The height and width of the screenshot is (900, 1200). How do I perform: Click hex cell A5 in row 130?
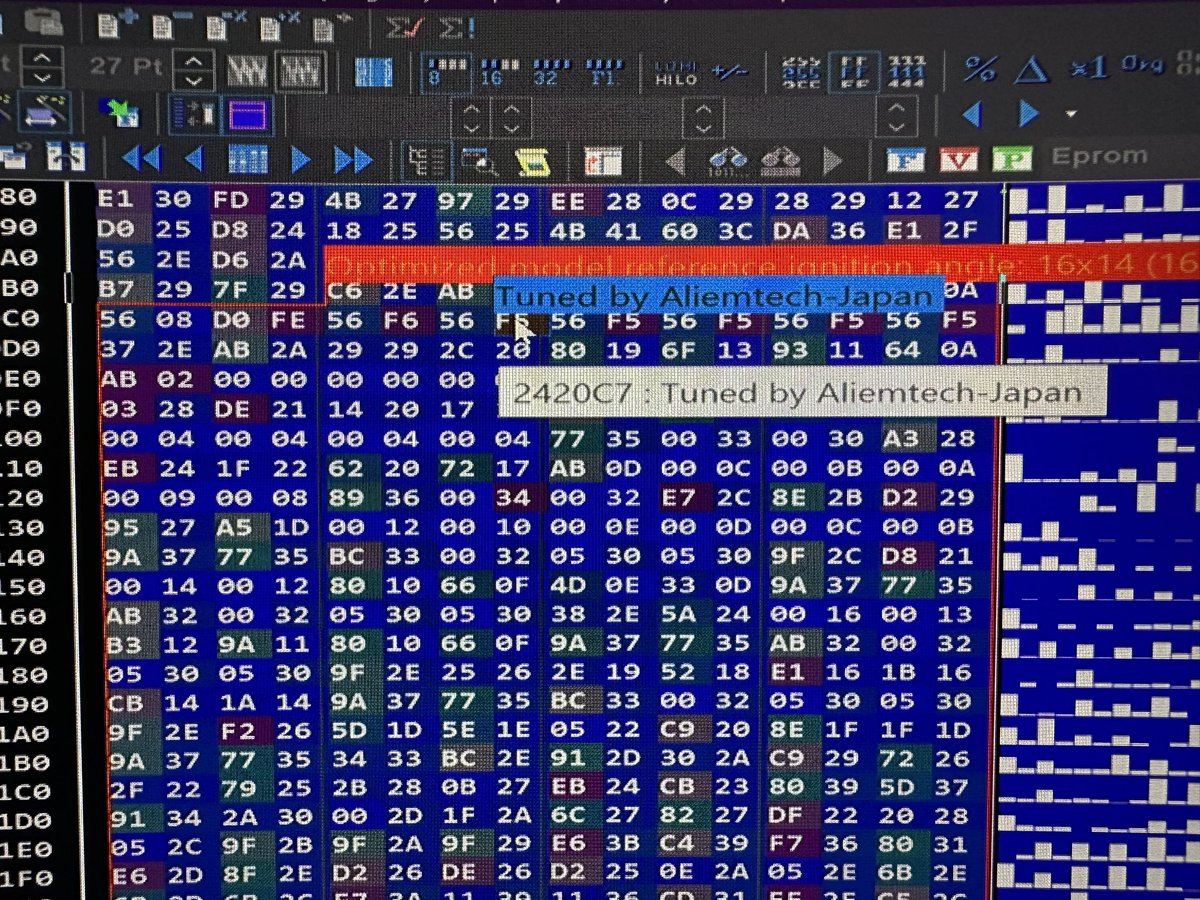pos(233,529)
